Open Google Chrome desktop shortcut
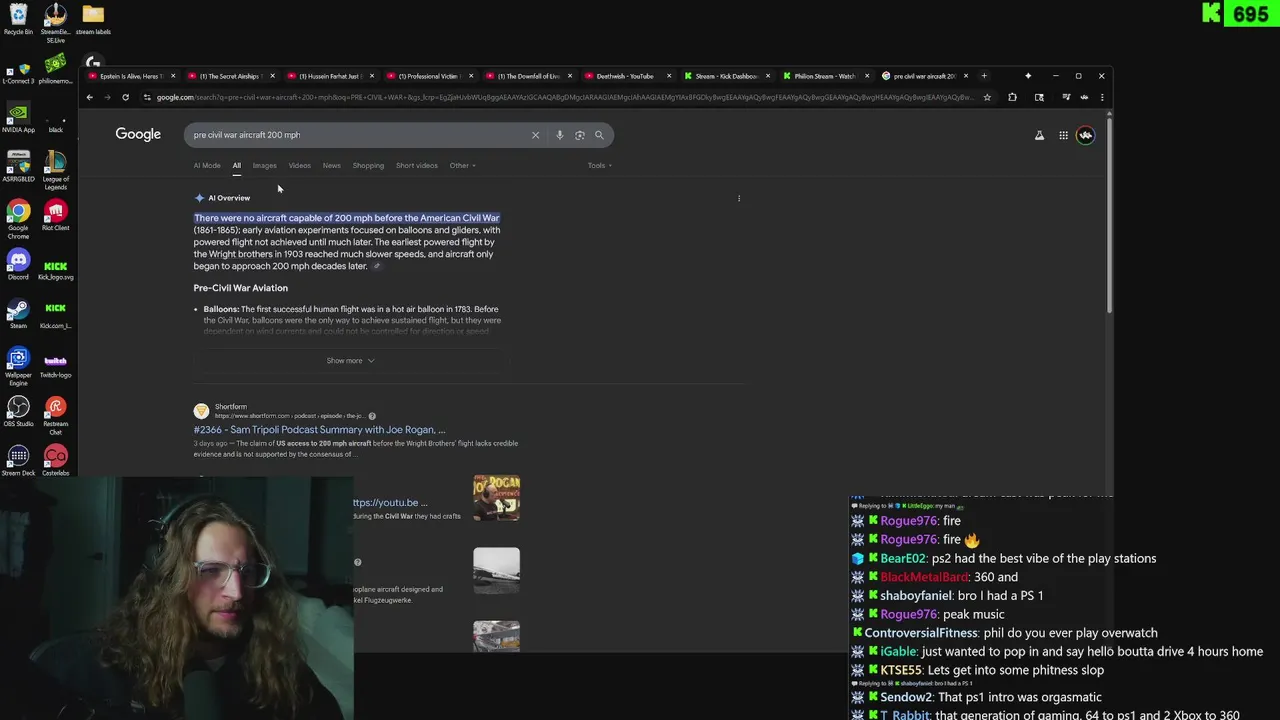This screenshot has width=1280, height=720. [x=18, y=219]
